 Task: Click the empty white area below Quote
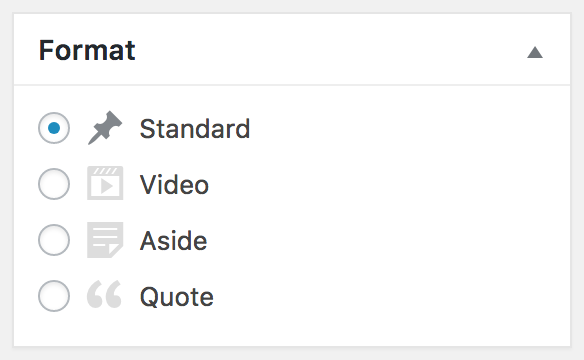(292, 330)
